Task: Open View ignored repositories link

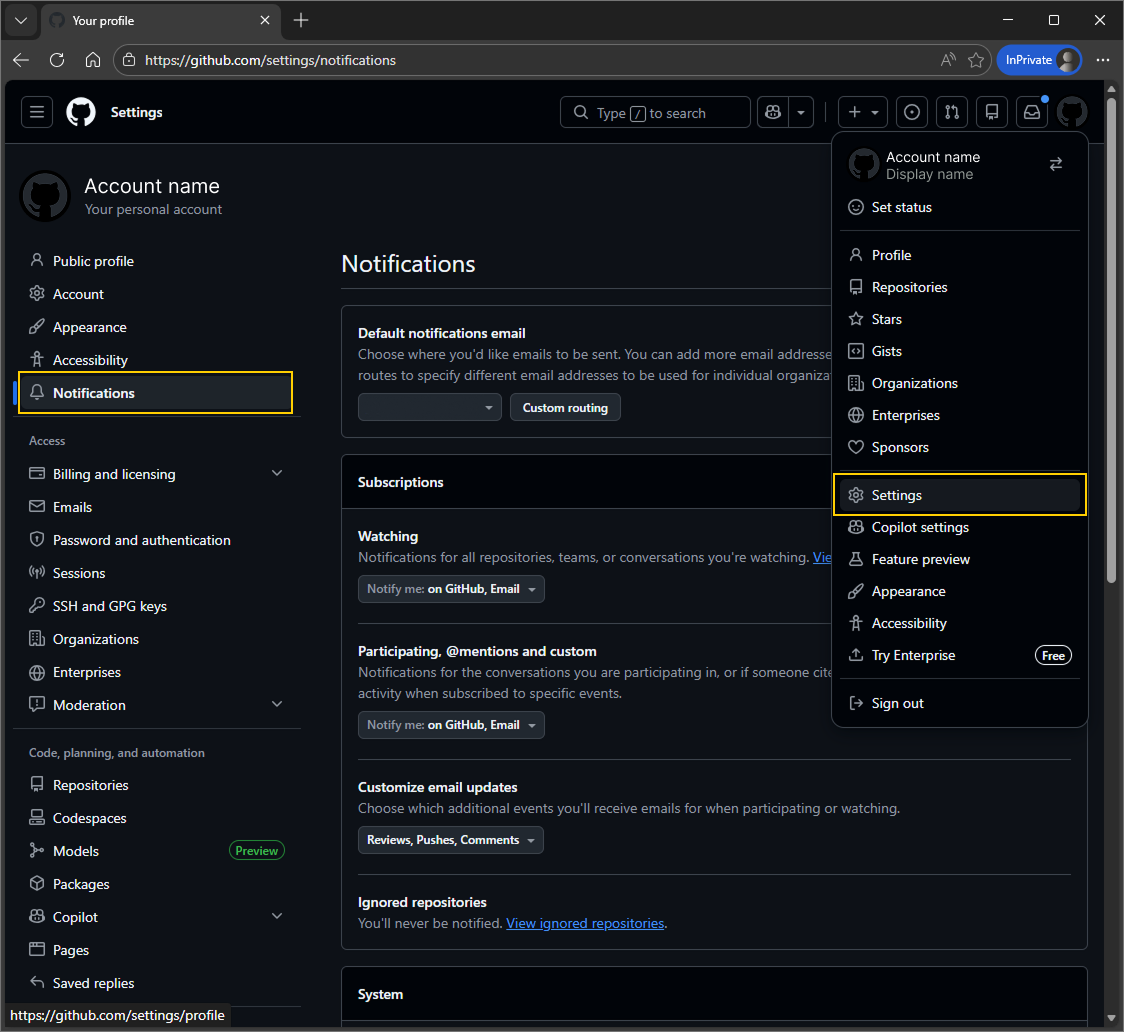Action: pos(584,922)
